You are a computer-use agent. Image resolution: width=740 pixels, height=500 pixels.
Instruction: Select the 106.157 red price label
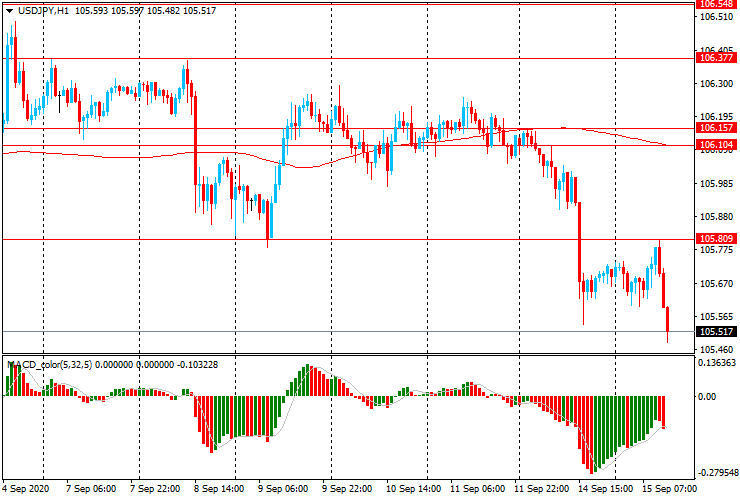(x=715, y=128)
